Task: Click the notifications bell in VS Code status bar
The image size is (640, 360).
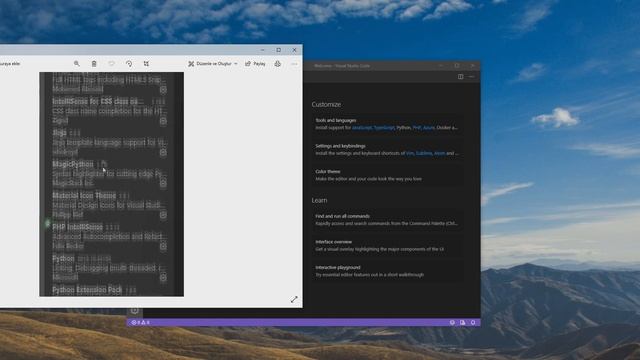Action: (473, 322)
